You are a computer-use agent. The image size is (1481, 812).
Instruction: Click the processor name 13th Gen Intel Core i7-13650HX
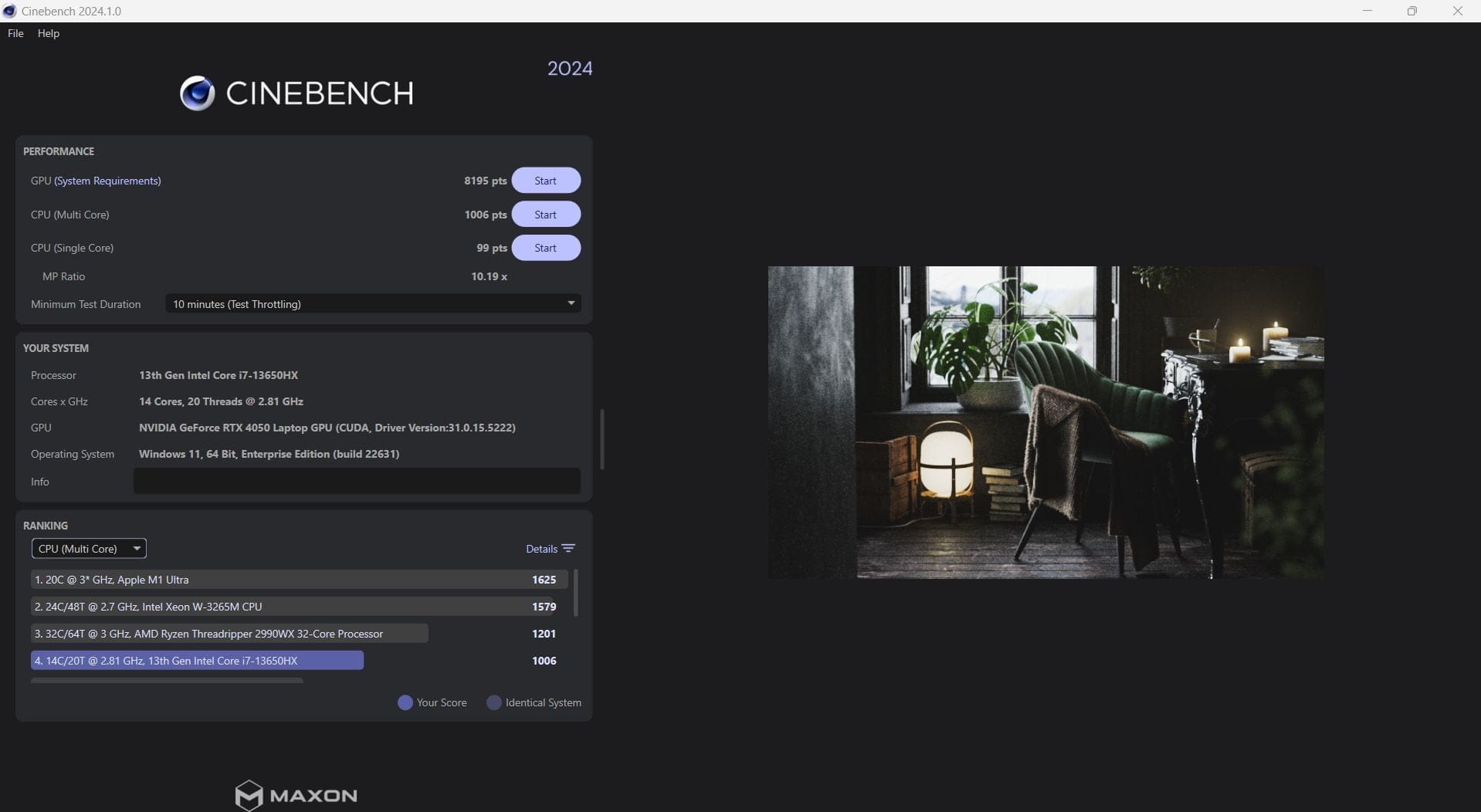click(219, 375)
